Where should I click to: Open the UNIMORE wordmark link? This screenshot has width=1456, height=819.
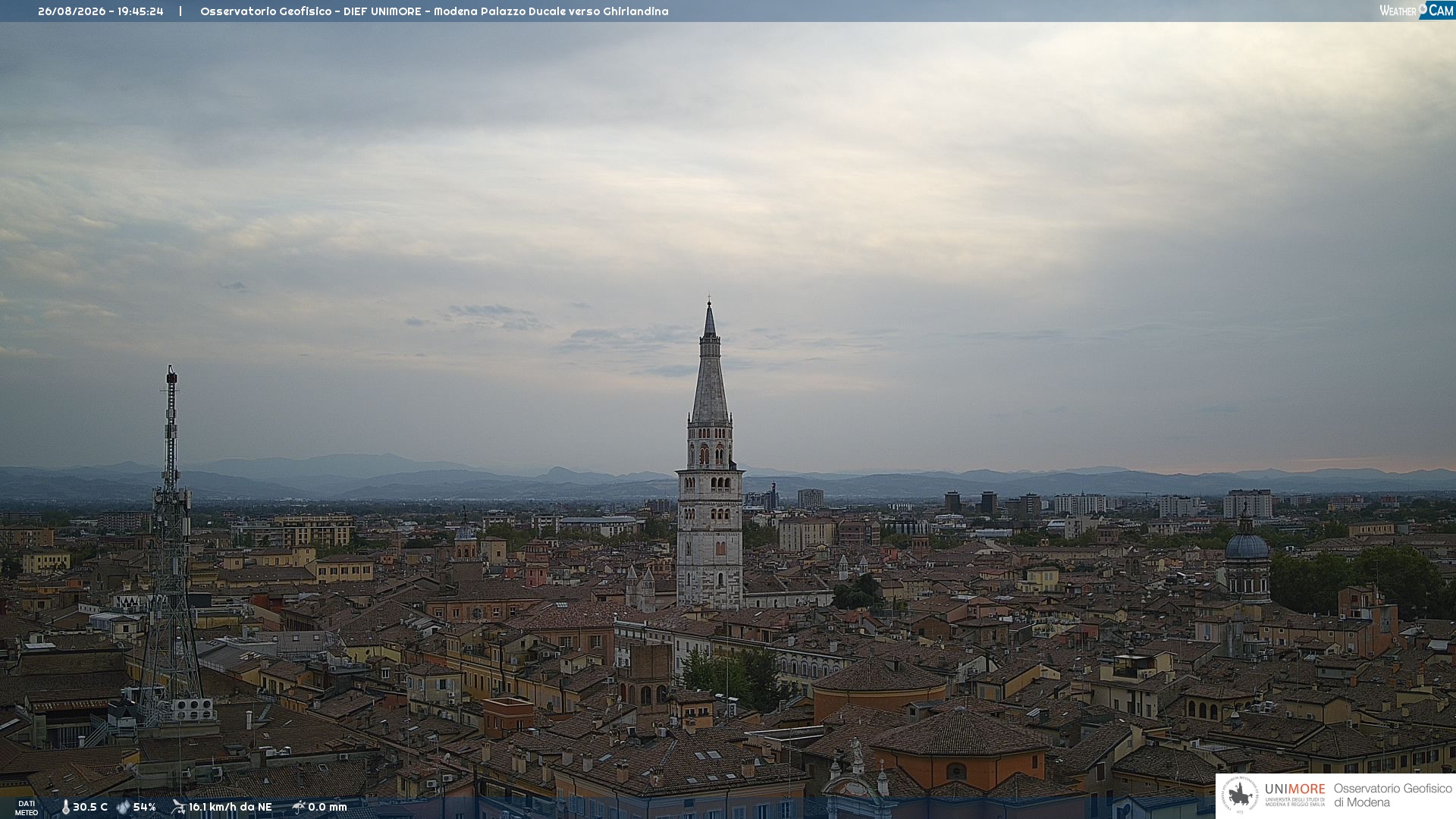pos(1294,789)
